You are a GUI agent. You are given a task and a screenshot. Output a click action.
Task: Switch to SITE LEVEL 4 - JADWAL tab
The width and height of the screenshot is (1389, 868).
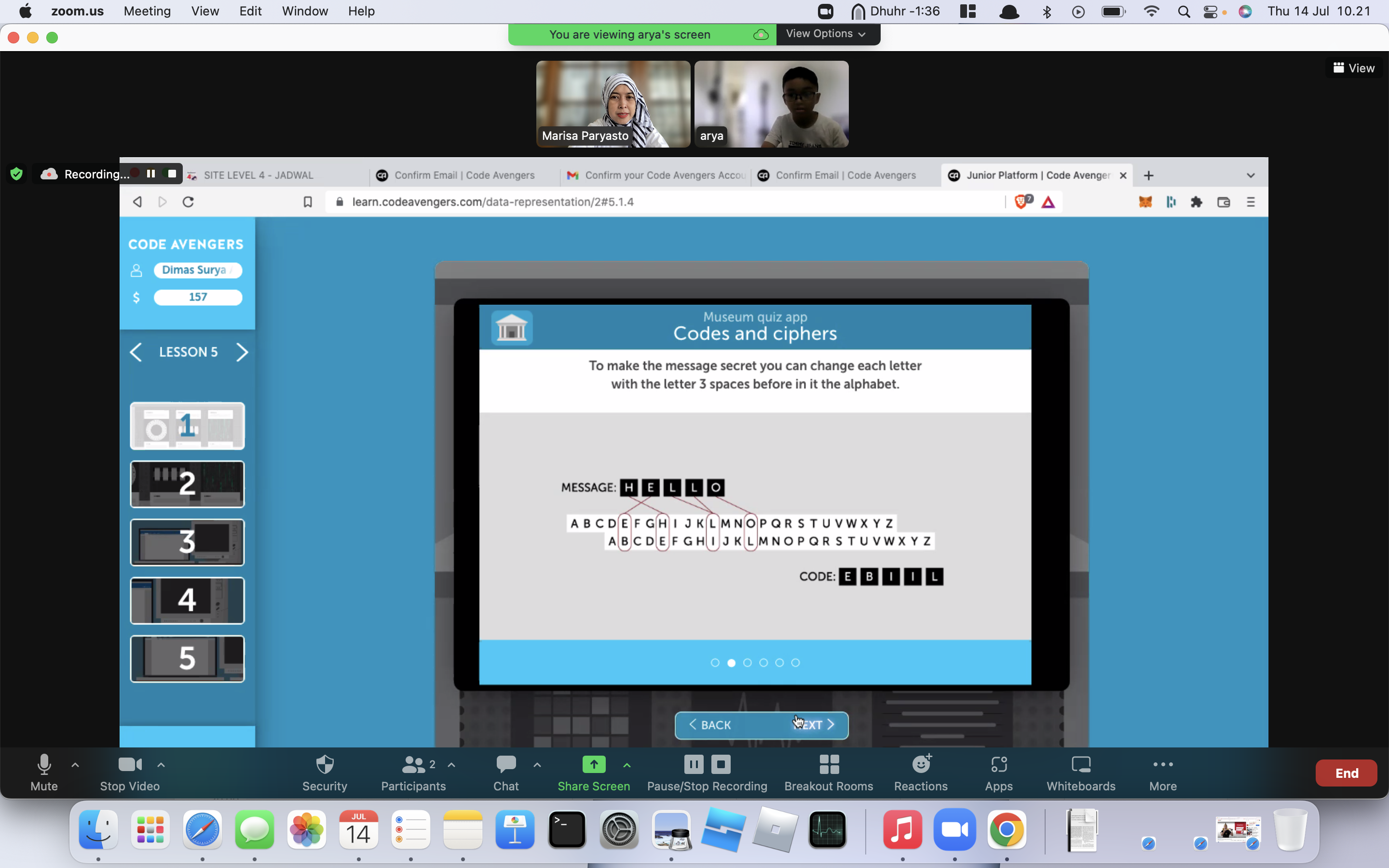pyautogui.click(x=259, y=175)
